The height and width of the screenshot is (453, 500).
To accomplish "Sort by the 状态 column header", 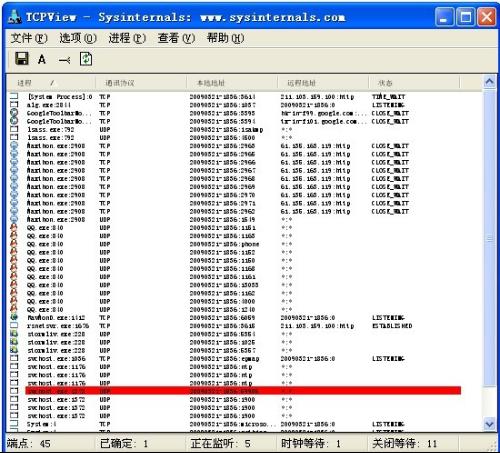I will (x=414, y=83).
